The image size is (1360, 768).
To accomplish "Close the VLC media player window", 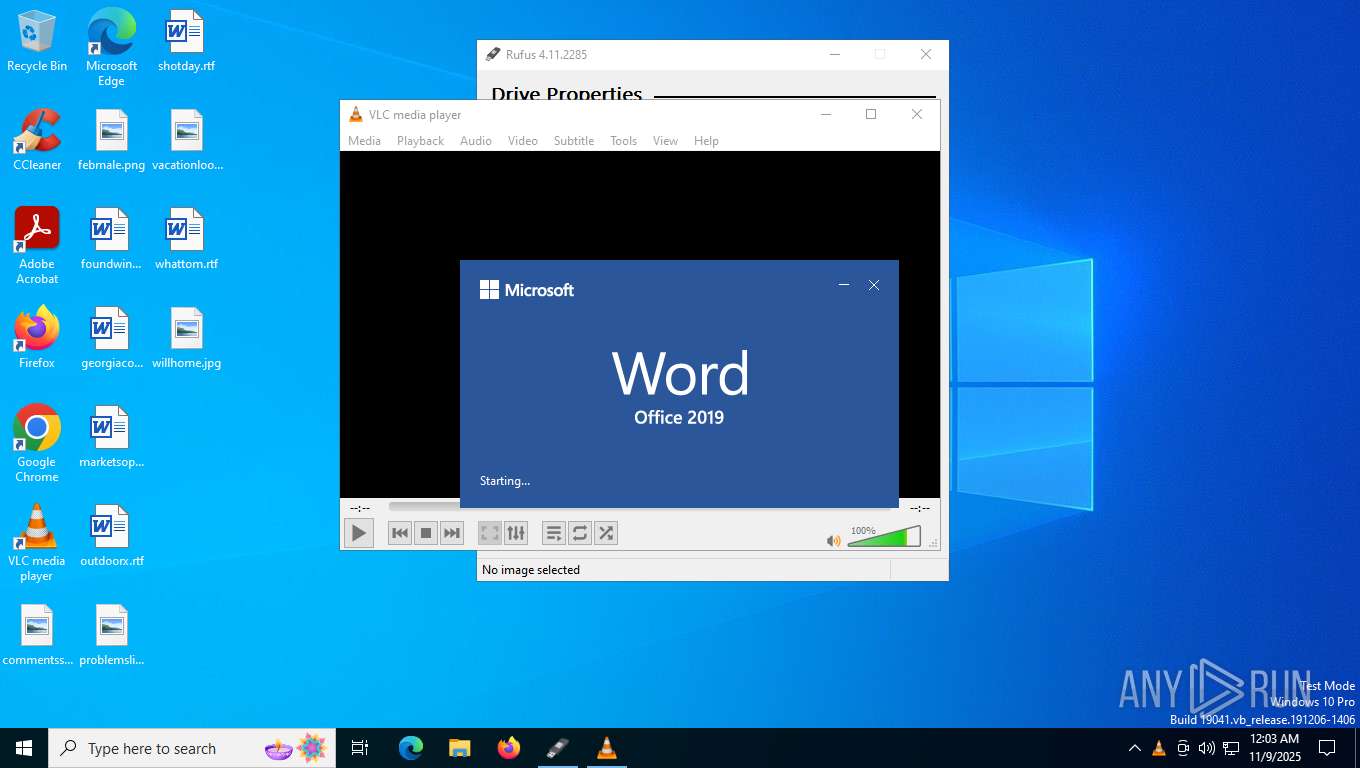I will pyautogui.click(x=917, y=114).
